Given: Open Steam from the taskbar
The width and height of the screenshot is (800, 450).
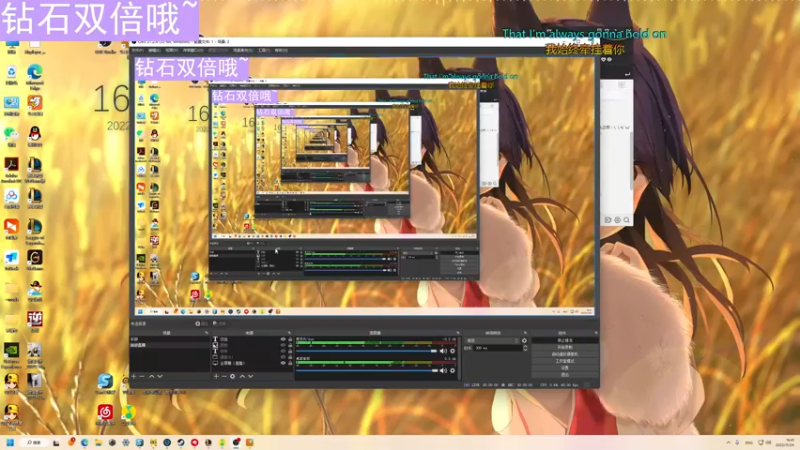Looking at the screenshot, I should click(181, 442).
